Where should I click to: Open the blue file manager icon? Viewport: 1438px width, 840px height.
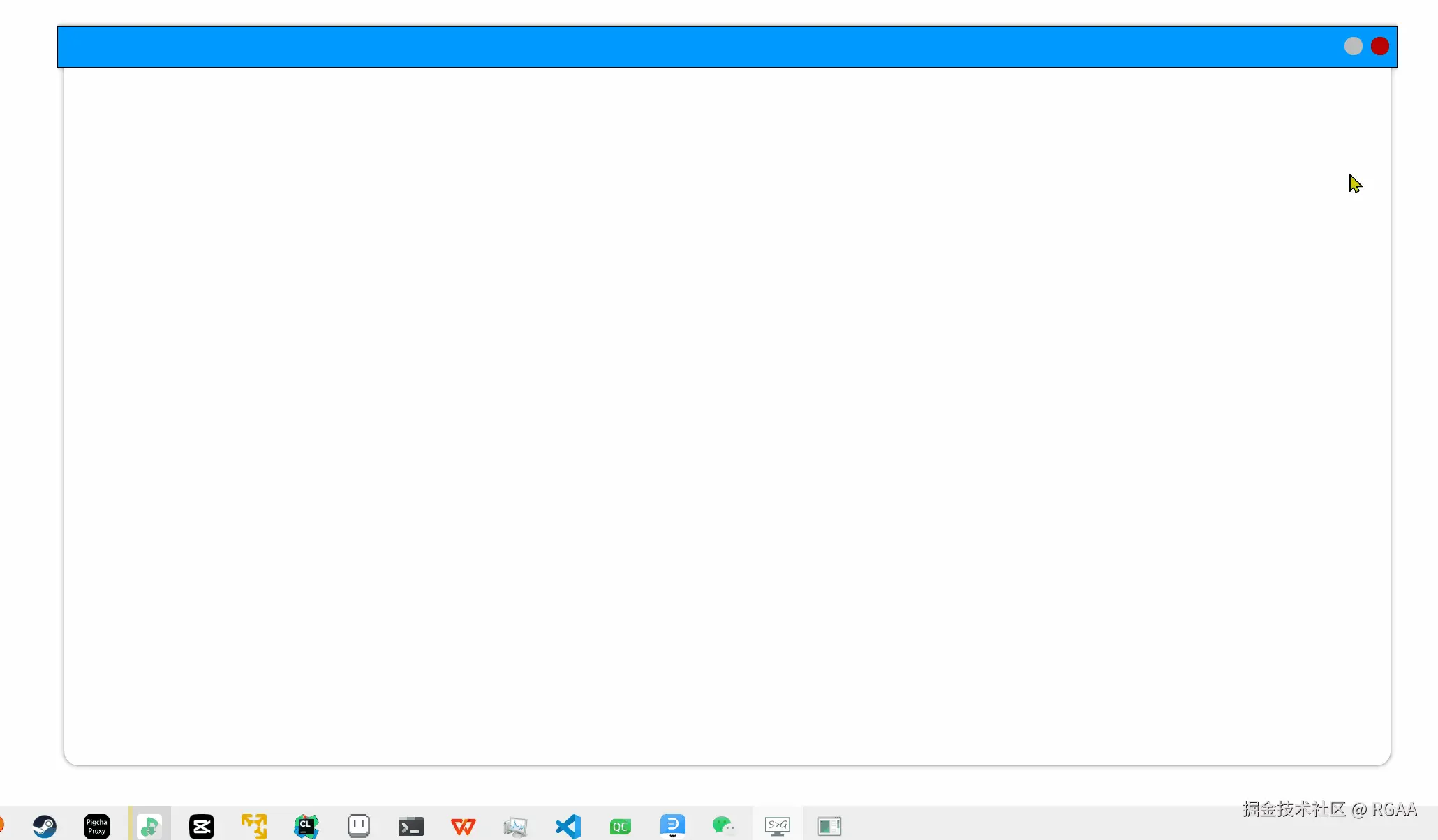[673, 825]
